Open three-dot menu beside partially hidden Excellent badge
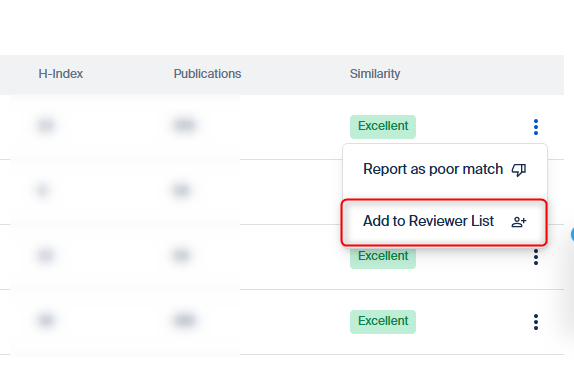 point(536,257)
